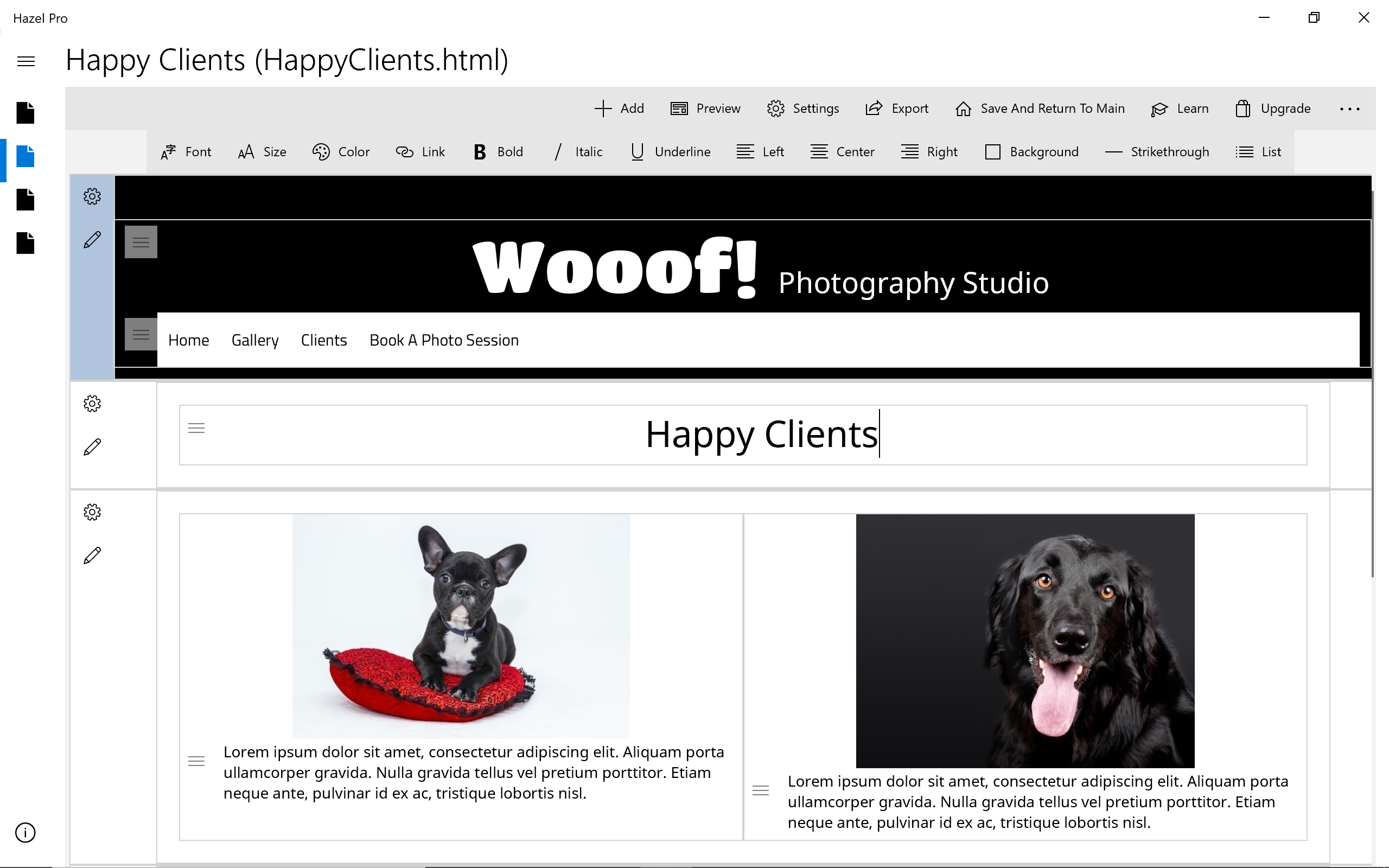Toggle Underline formatting
Image resolution: width=1389 pixels, height=868 pixels.
pos(671,151)
